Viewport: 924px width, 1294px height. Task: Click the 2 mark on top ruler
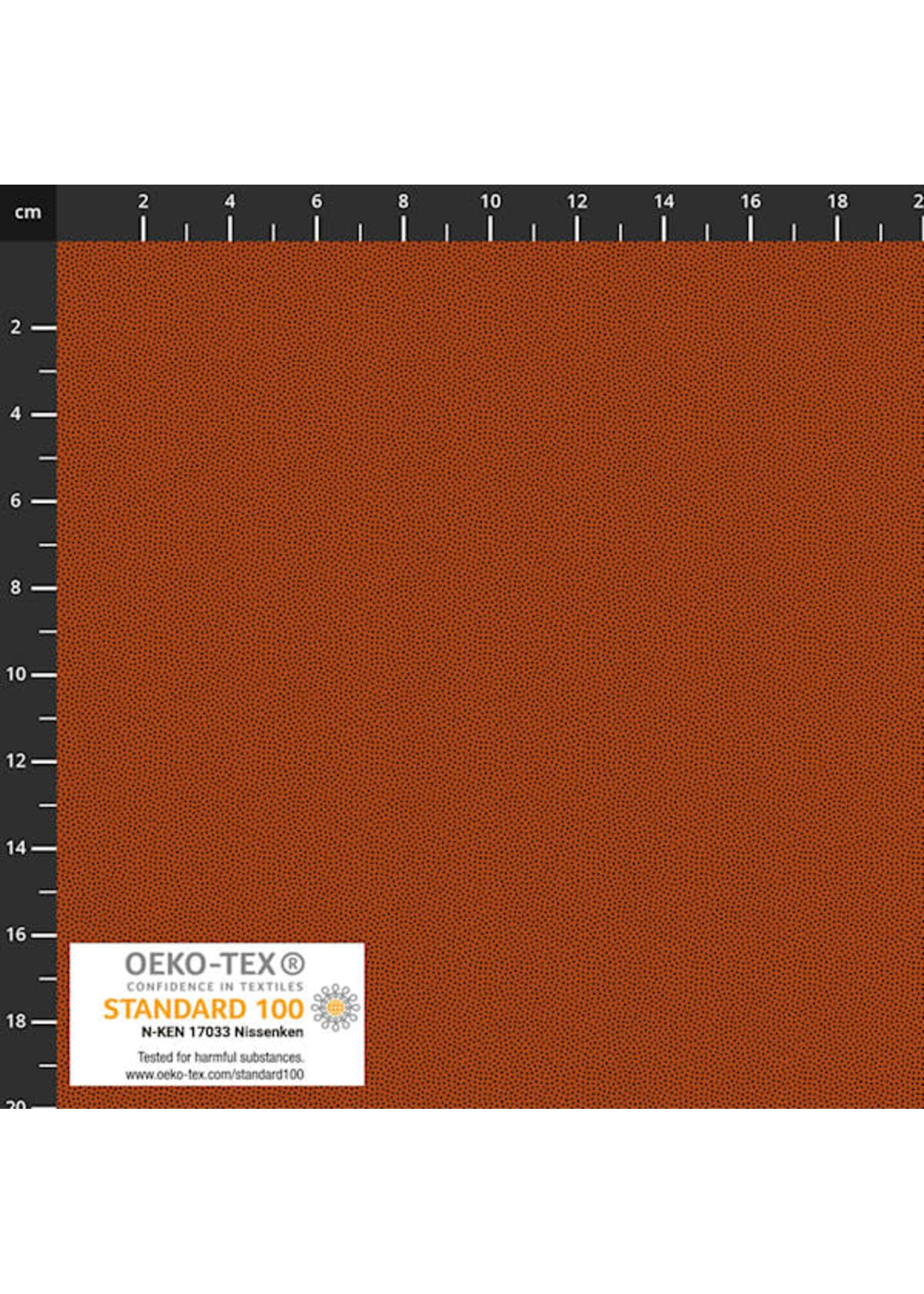click(144, 200)
